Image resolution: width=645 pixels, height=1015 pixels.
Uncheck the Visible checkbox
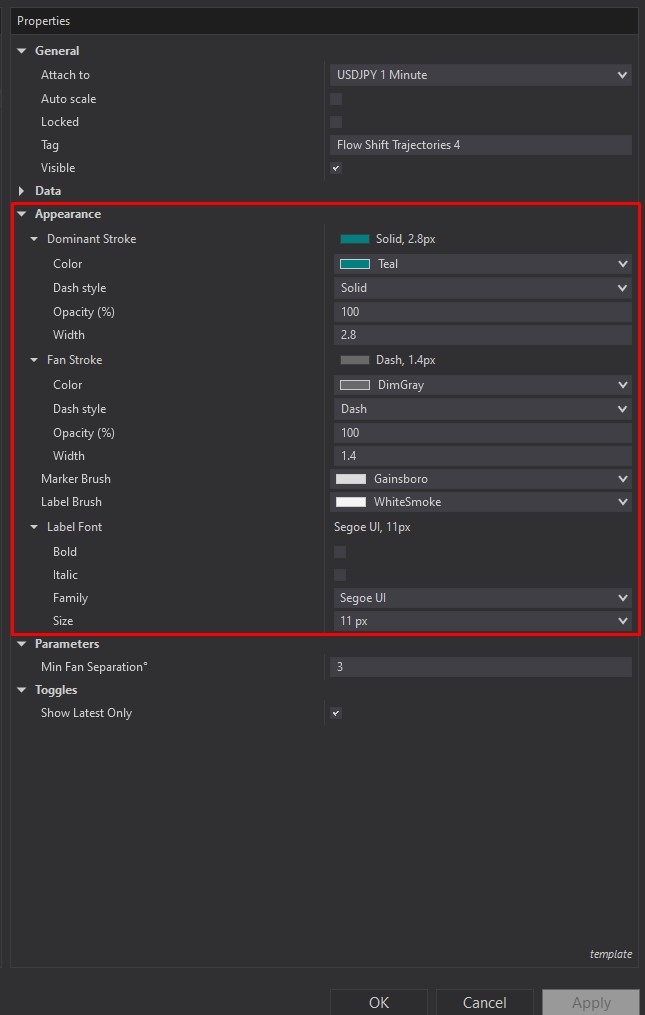coord(336,168)
